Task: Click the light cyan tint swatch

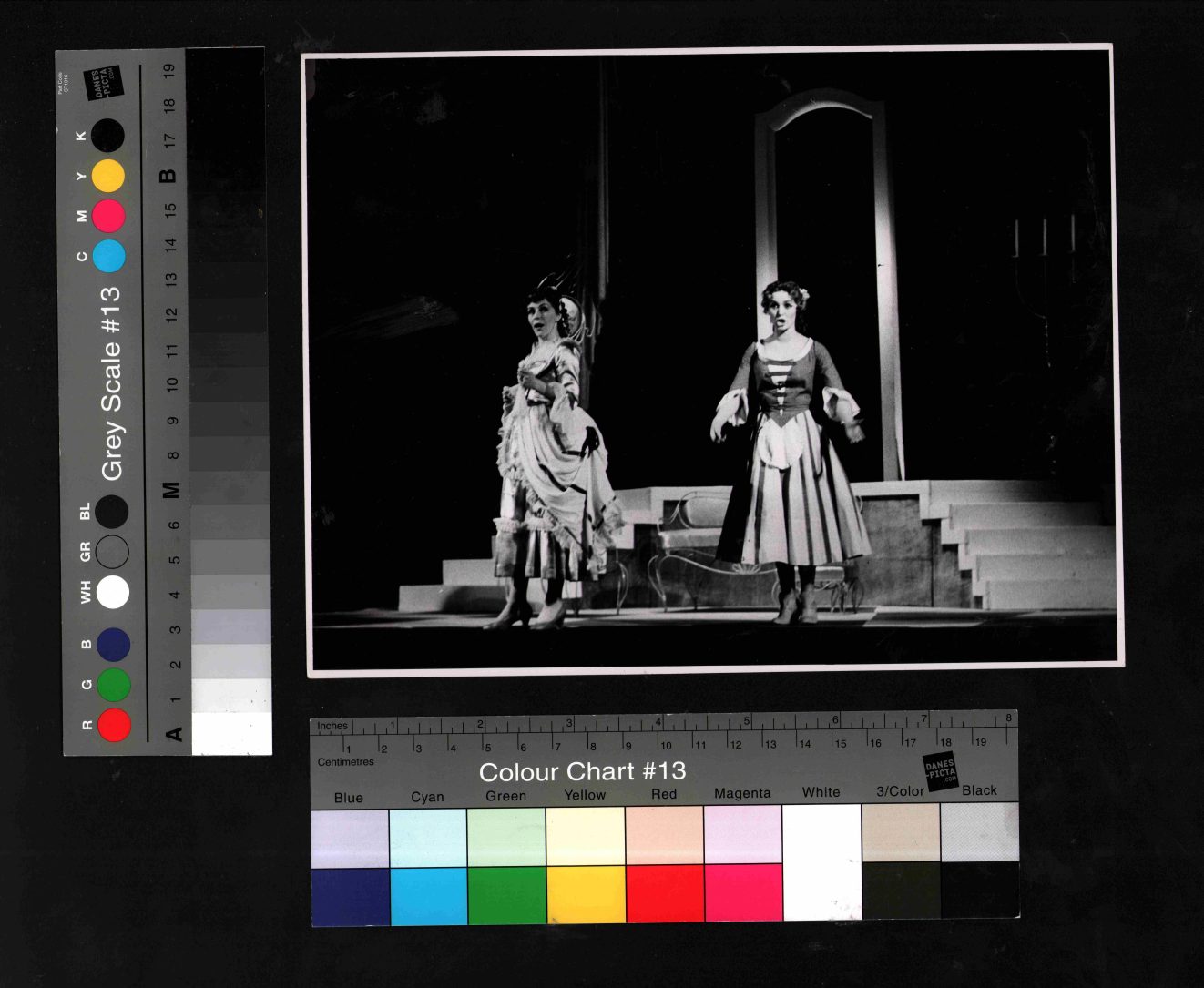Action: click(428, 837)
